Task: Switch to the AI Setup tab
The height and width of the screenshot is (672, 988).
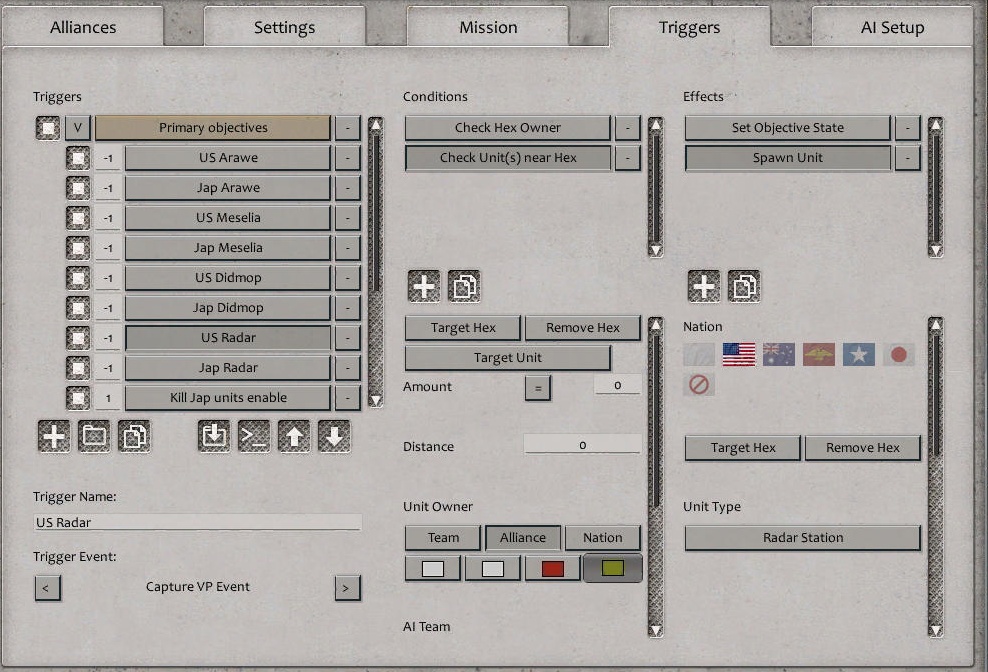Action: pos(892,27)
